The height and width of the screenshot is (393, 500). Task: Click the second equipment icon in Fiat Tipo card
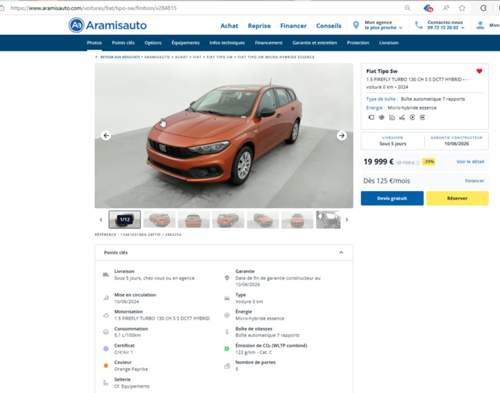point(382,117)
